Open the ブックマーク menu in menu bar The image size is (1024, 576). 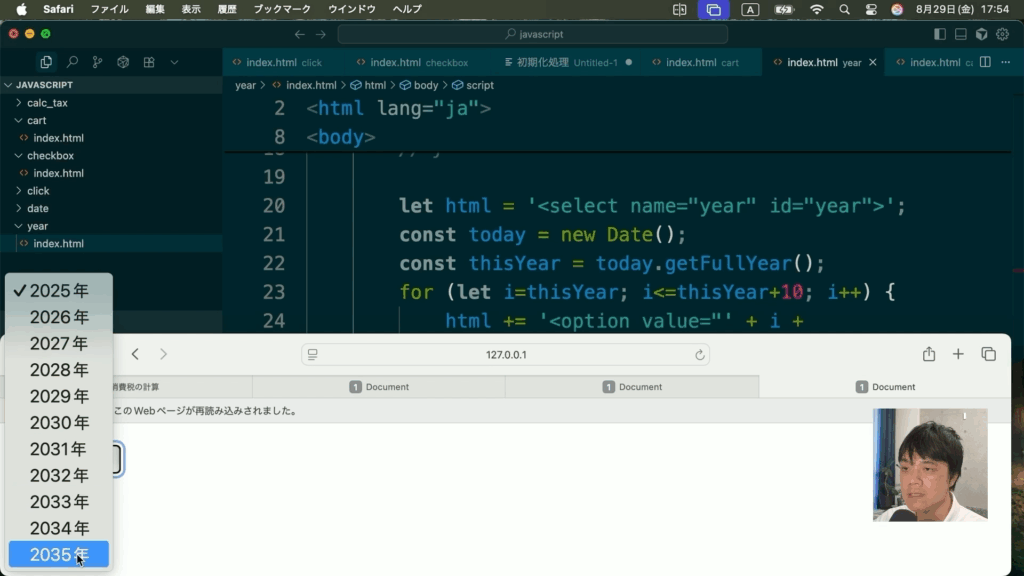pyautogui.click(x=281, y=9)
